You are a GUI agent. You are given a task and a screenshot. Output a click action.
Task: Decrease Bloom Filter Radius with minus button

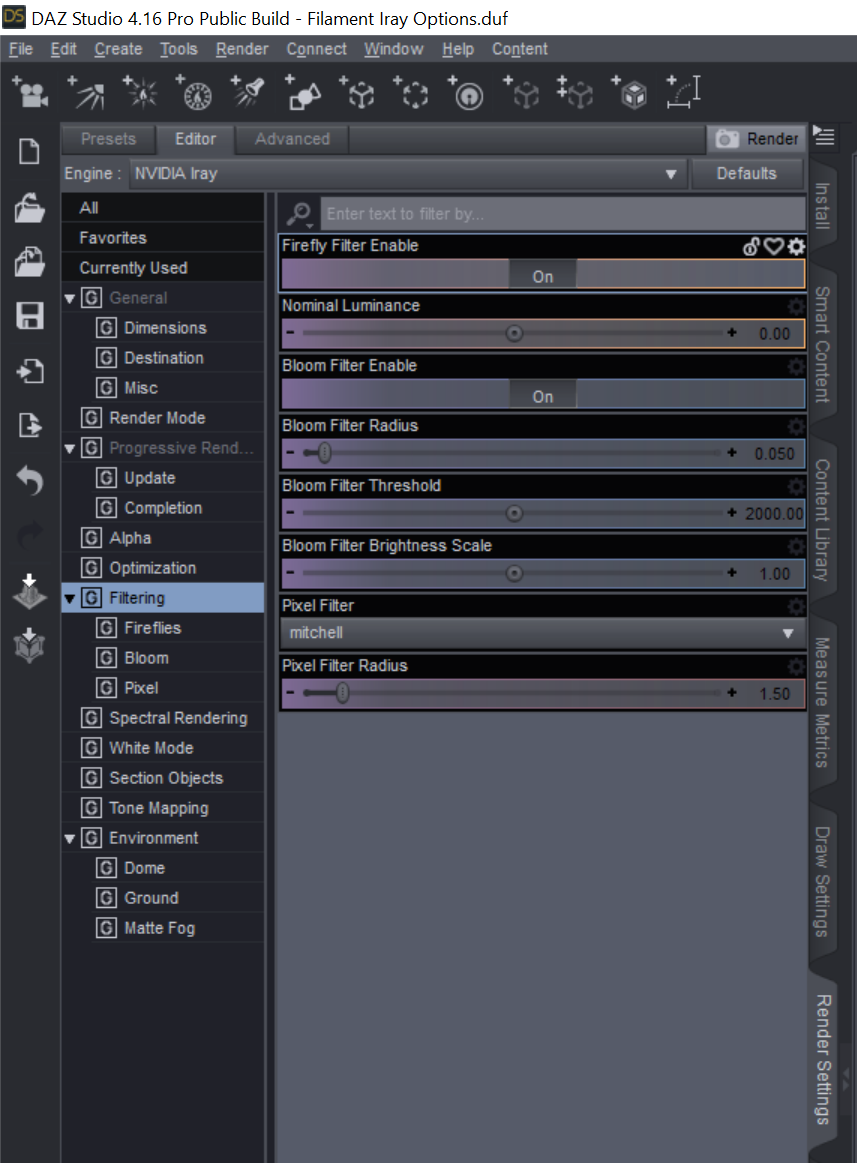pos(290,452)
